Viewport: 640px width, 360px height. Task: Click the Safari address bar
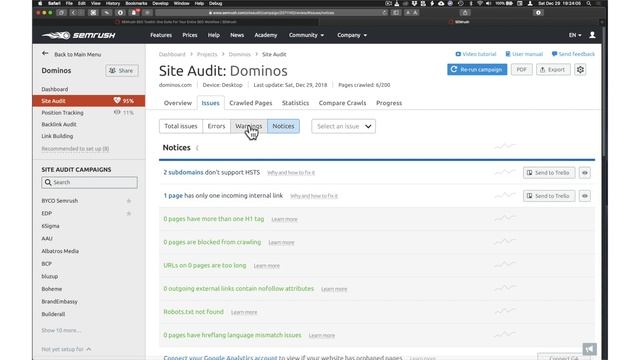[x=271, y=13]
